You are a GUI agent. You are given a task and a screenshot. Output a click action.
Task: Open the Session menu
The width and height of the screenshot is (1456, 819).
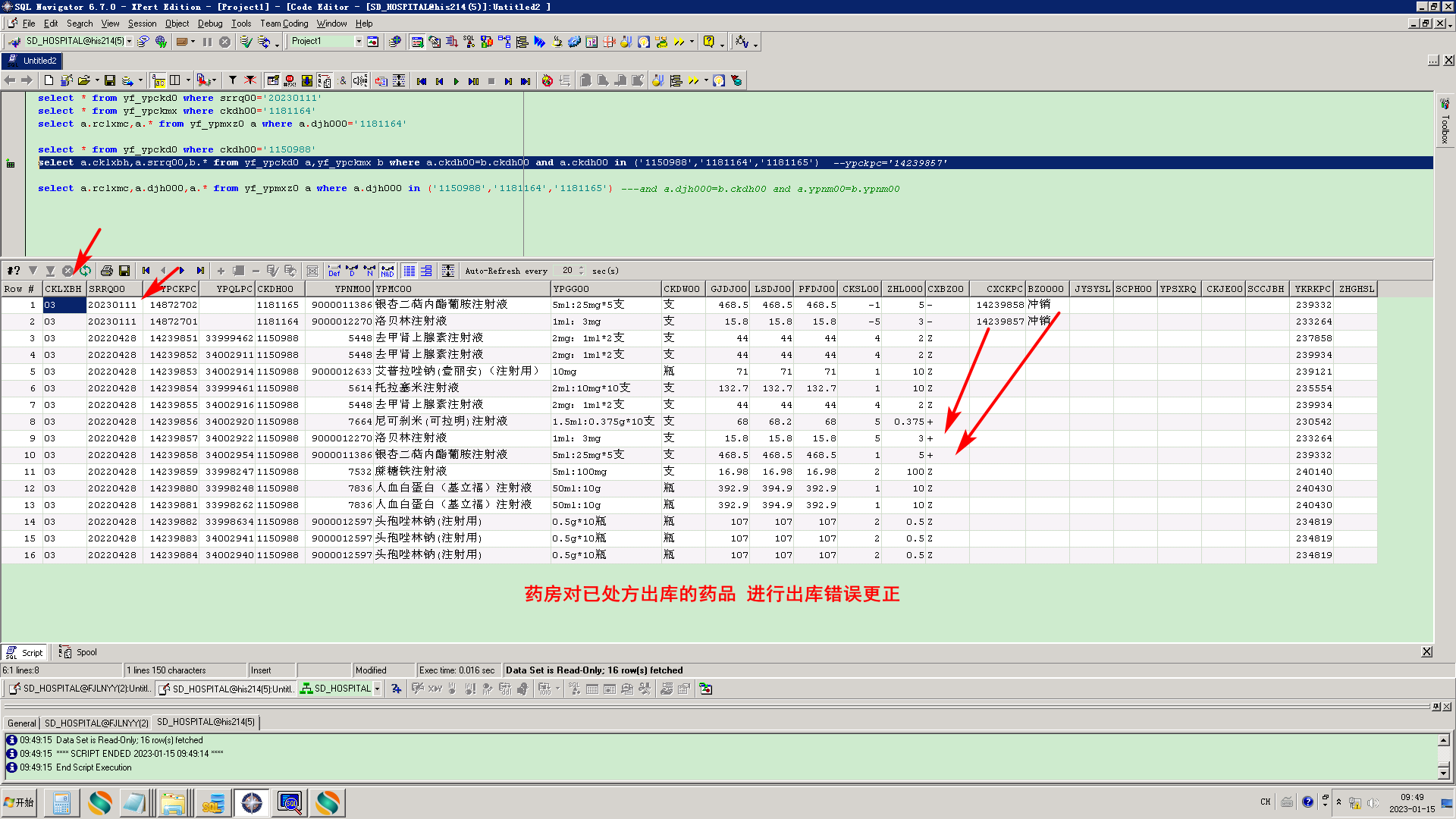142,24
